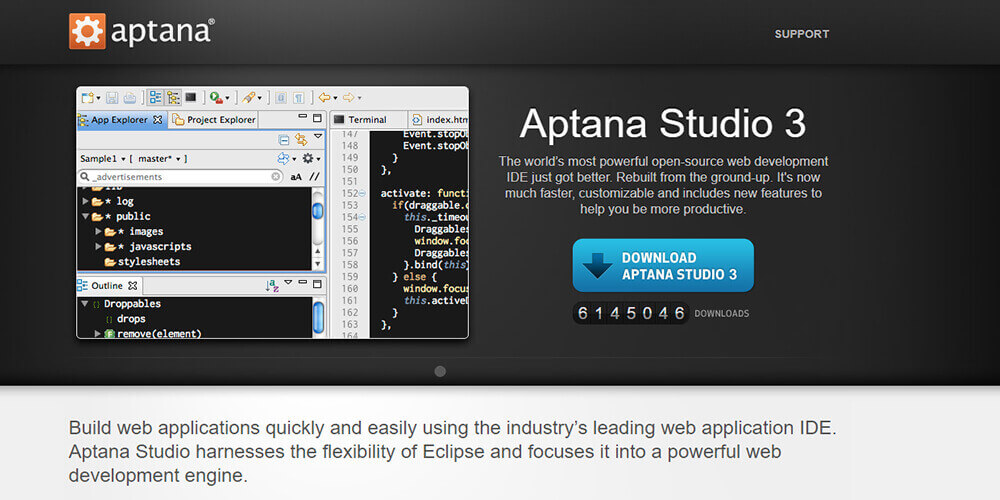Click the Collapse All icon in App Explorer
Image resolution: width=1000 pixels, height=500 pixels.
284,140
